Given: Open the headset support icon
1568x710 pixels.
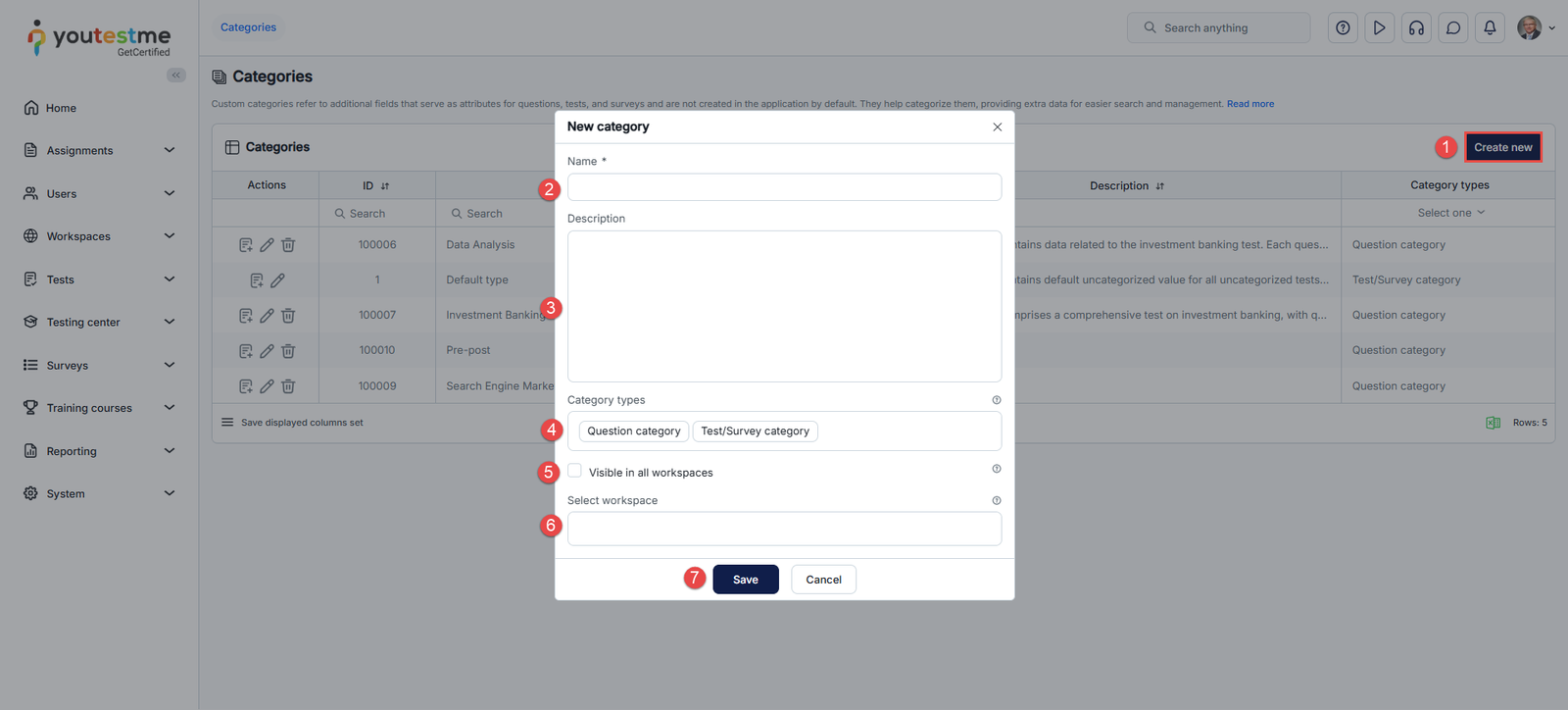Looking at the screenshot, I should 1416,28.
